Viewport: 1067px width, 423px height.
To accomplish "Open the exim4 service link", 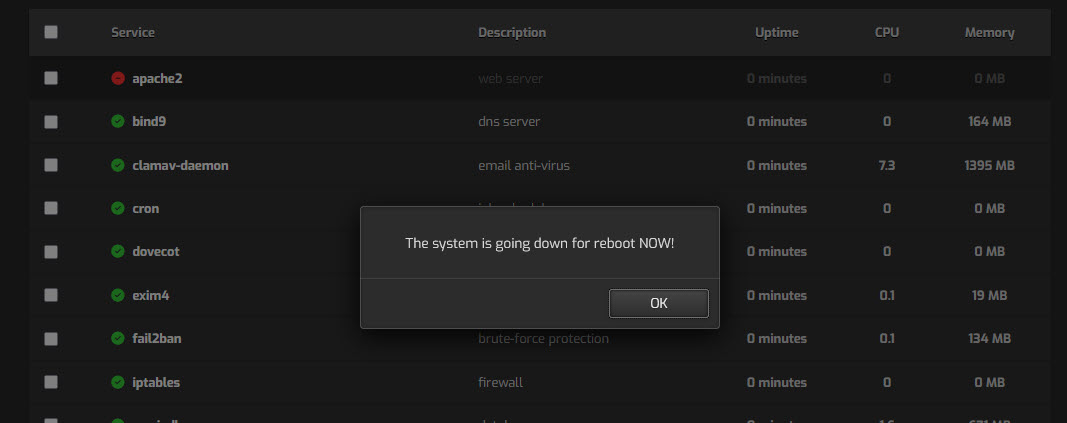I will [150, 295].
